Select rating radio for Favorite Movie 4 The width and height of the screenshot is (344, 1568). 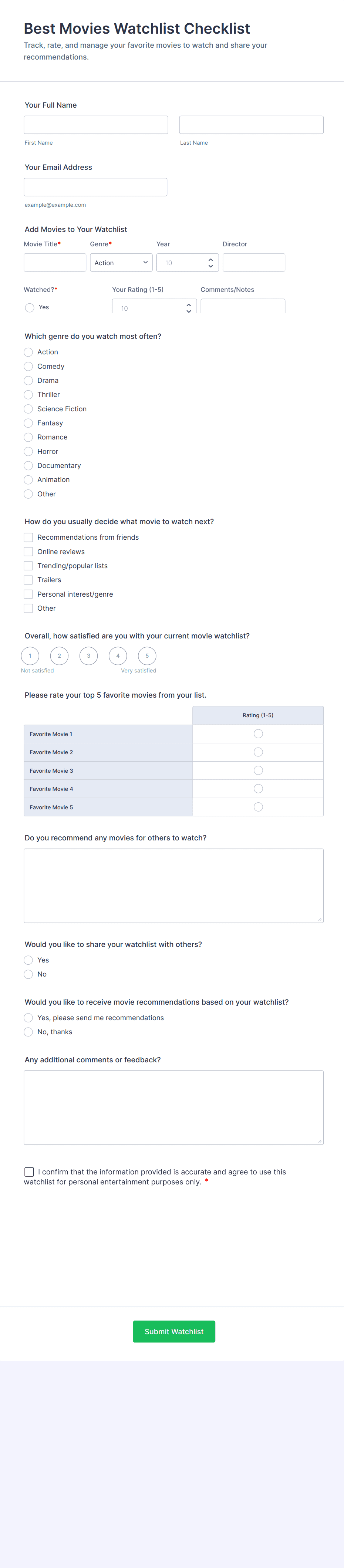(258, 789)
